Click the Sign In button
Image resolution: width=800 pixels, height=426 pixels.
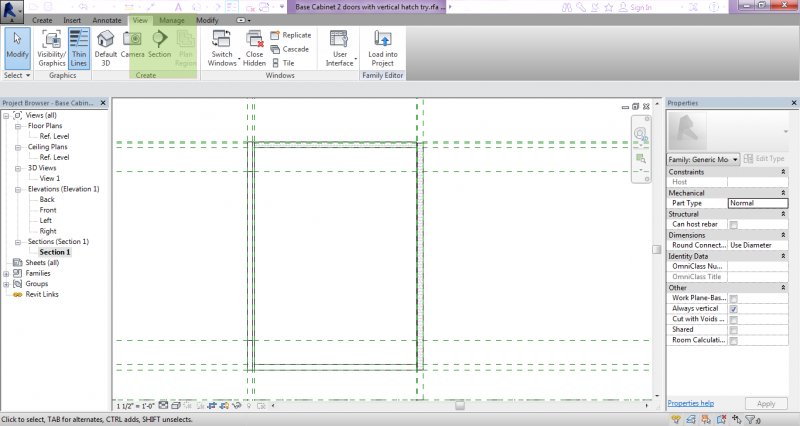point(636,7)
